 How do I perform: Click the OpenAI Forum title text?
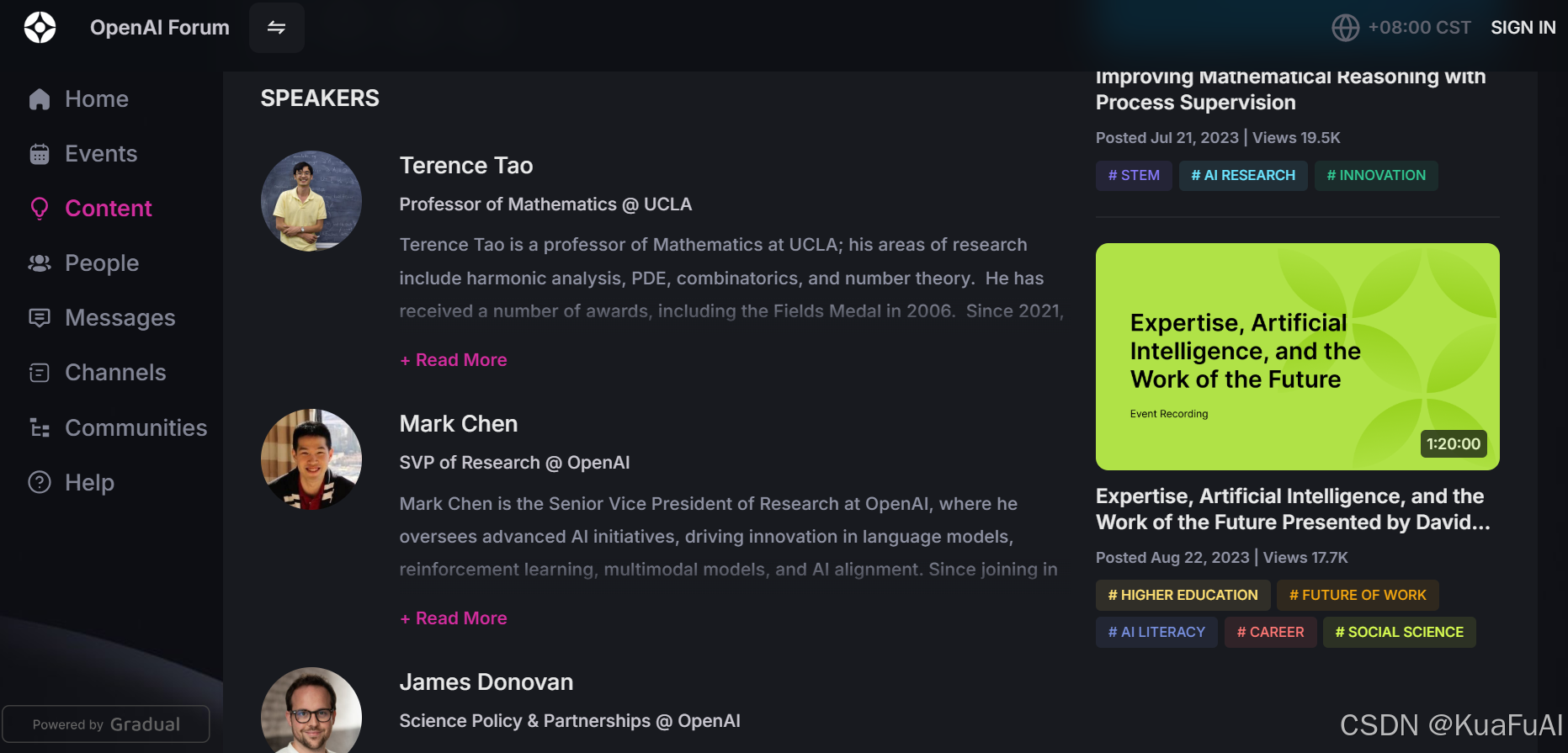click(160, 28)
